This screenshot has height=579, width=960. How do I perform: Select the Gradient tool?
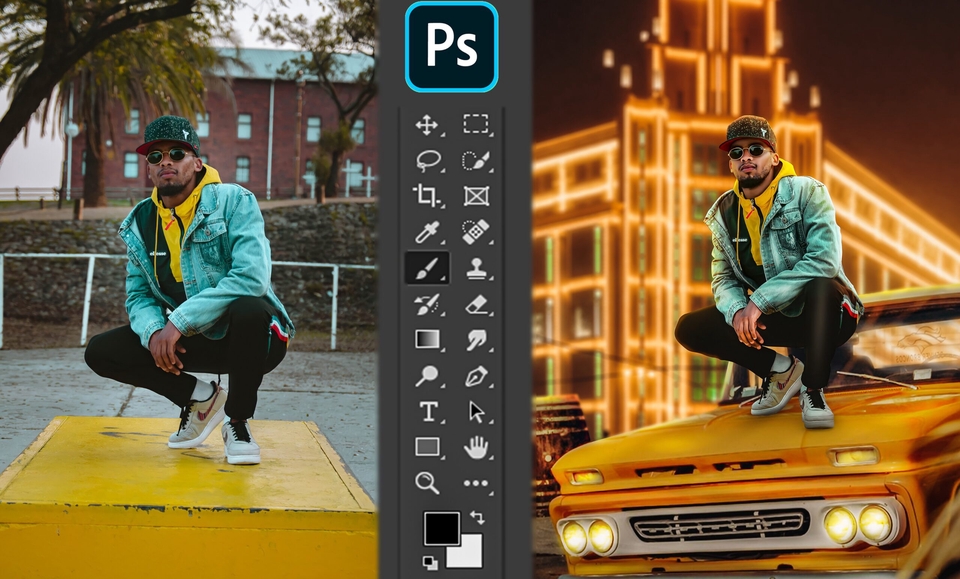(427, 339)
